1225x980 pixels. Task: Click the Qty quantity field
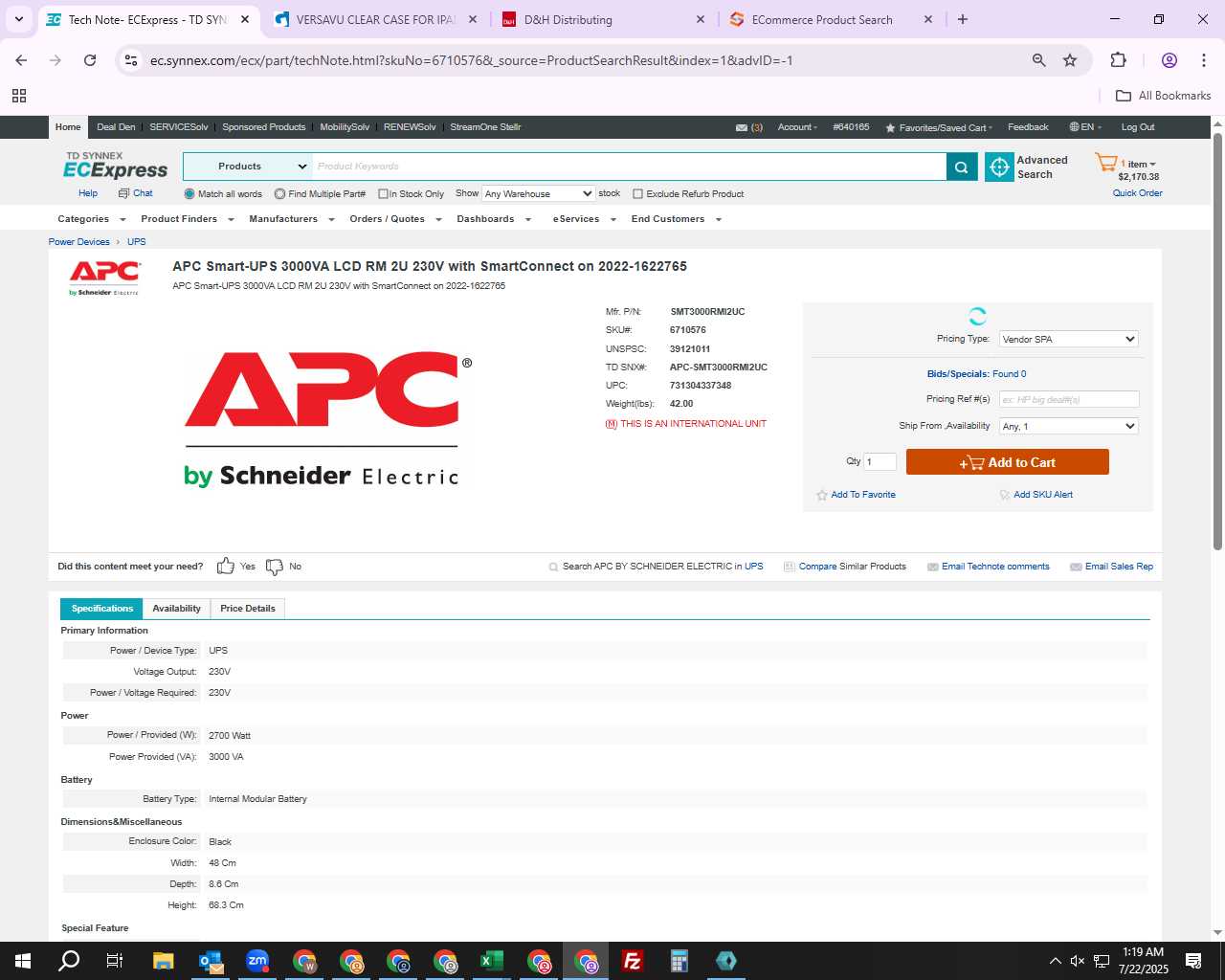coord(880,461)
